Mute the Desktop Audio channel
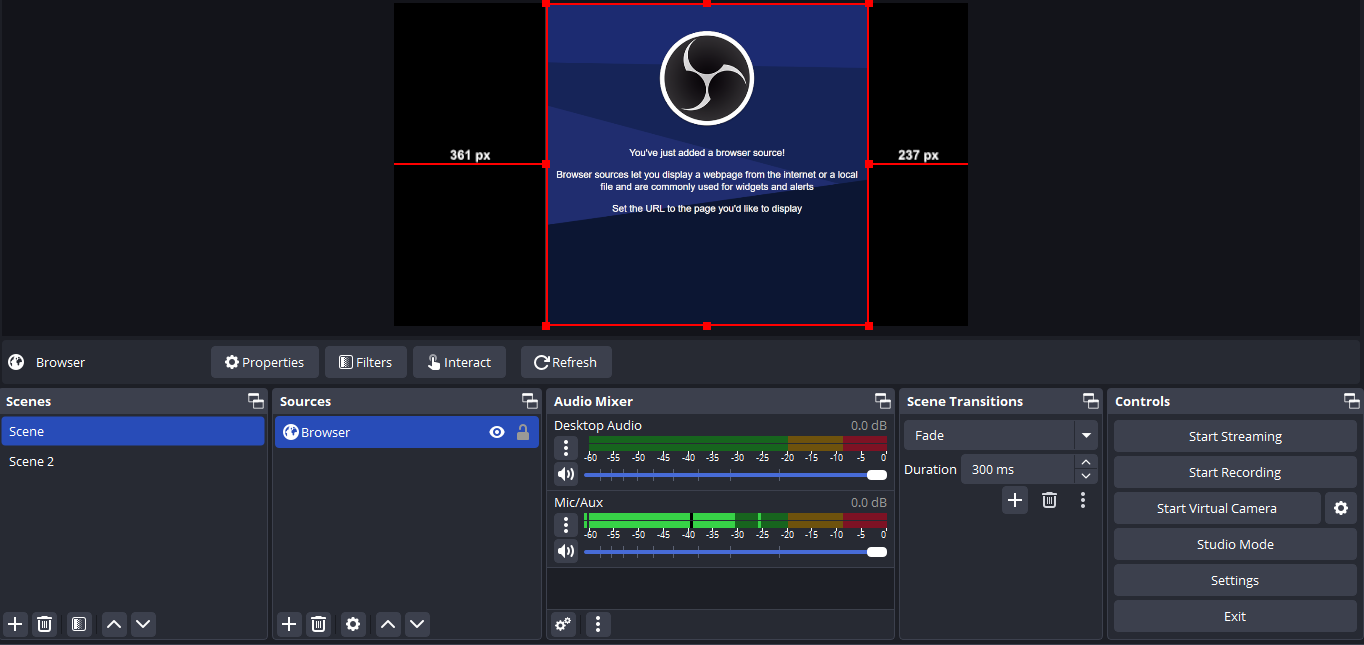Screen dimensions: 1364x645 point(566,474)
